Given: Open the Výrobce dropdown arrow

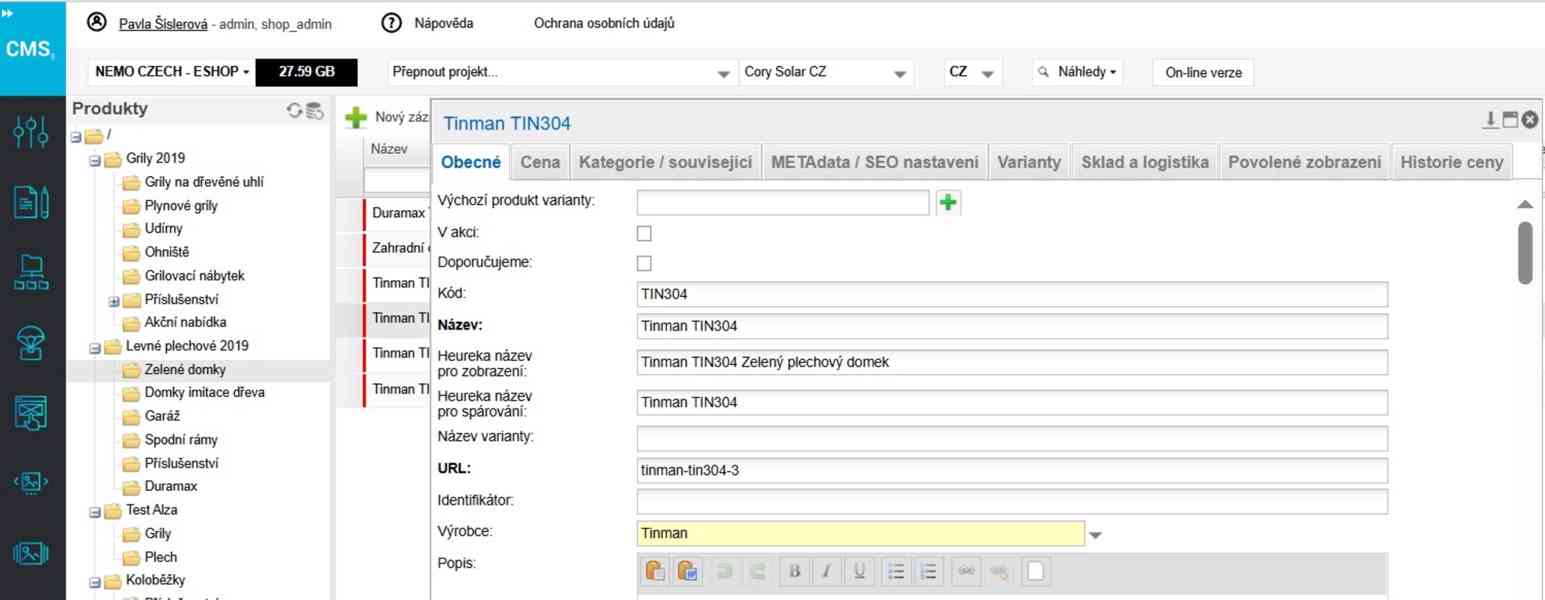Looking at the screenshot, I should pyautogui.click(x=1095, y=535).
